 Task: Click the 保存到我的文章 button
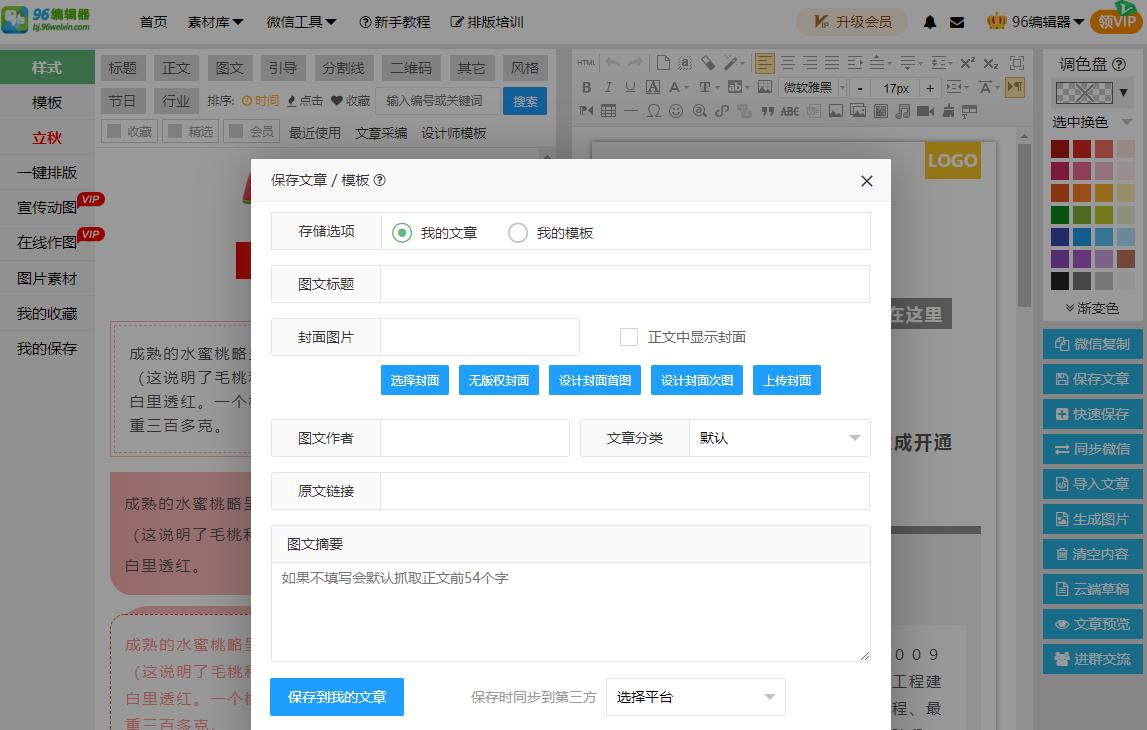tap(336, 697)
